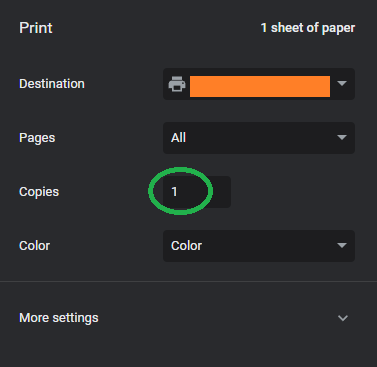The image size is (377, 367).
Task: Click the number 1 inside Copies box
Action: point(174,192)
